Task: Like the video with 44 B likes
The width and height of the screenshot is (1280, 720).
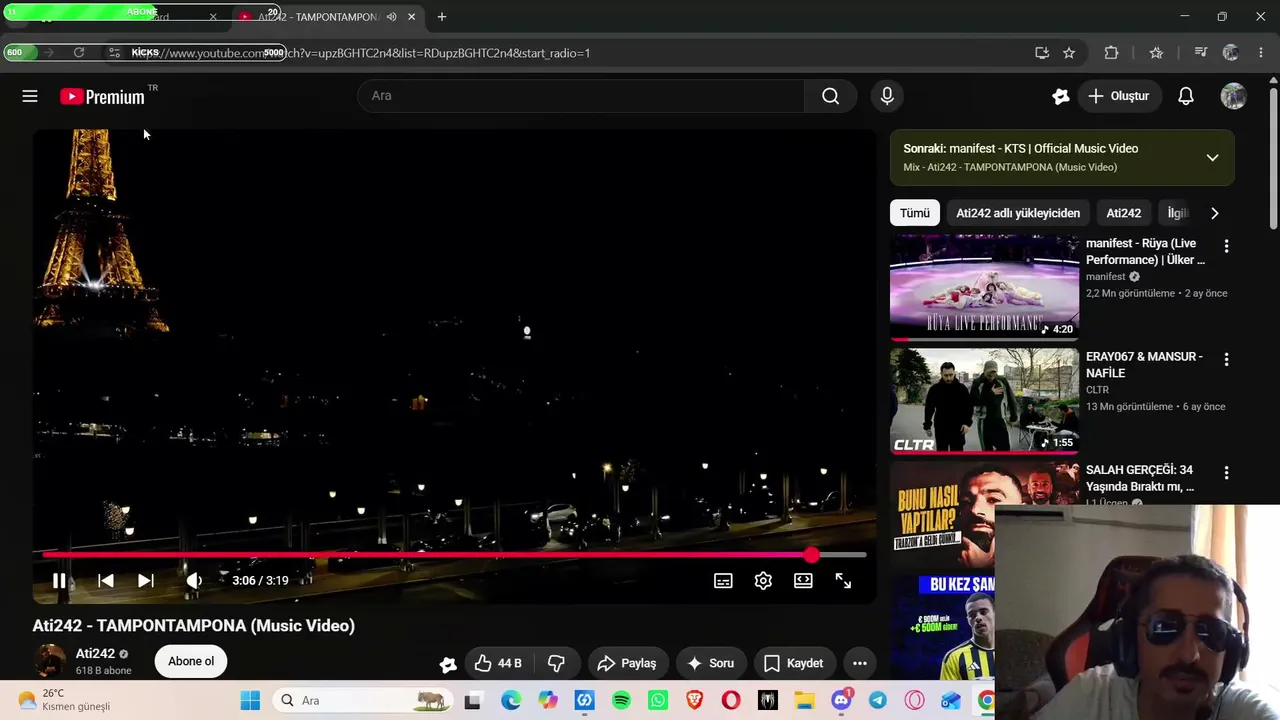Action: (x=498, y=663)
